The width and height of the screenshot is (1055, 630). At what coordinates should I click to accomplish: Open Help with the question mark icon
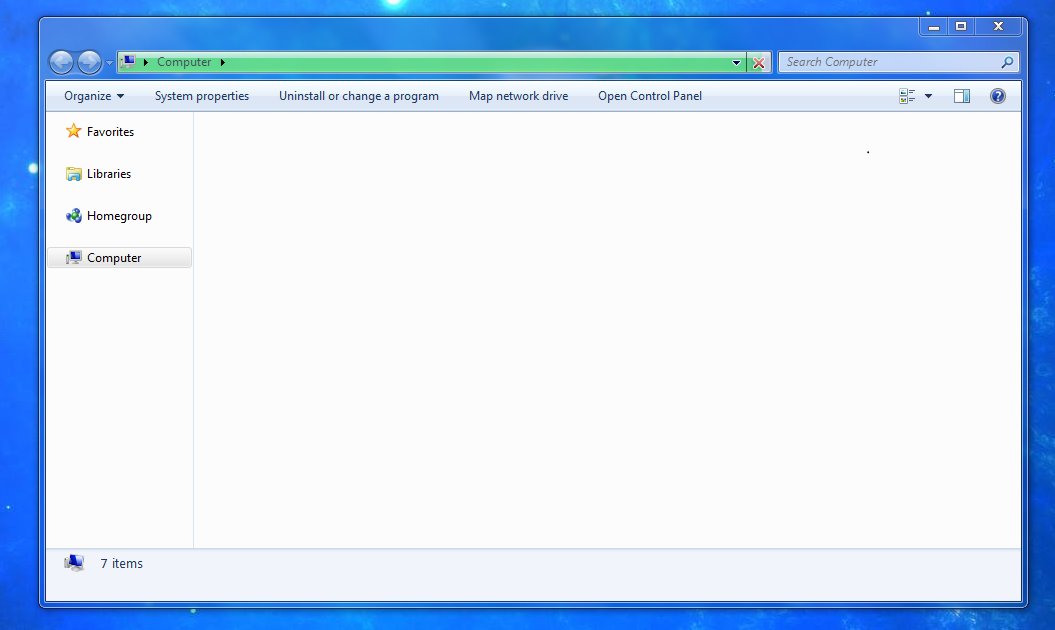[x=998, y=96]
